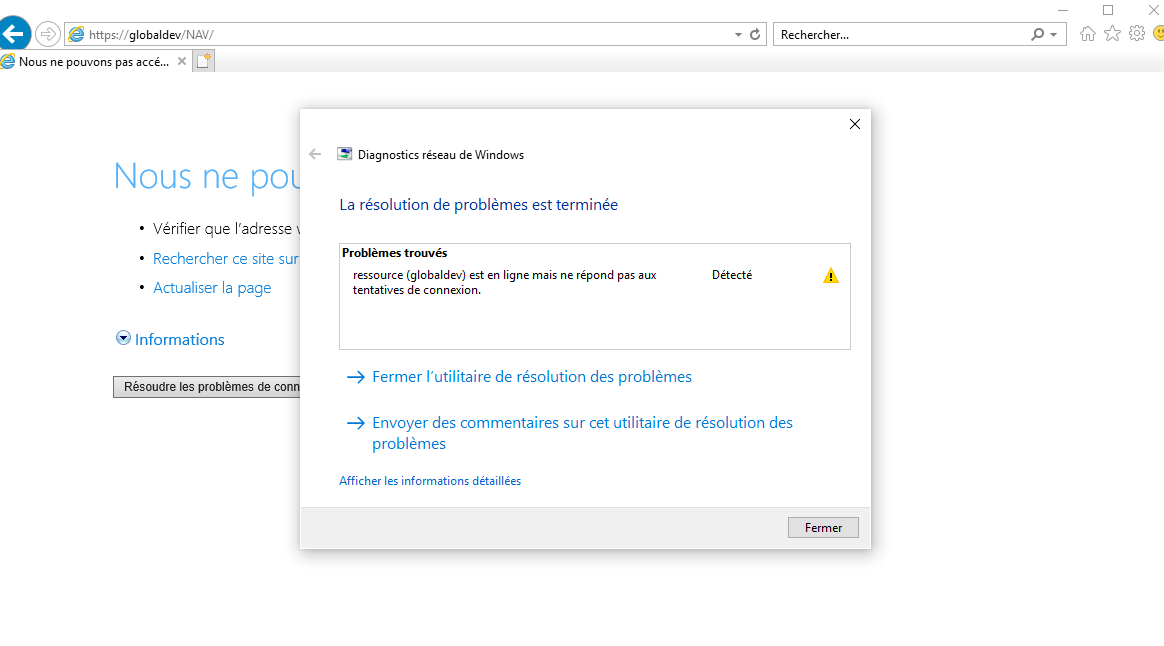Open the address bar autocomplete dropdown arrow

(738, 35)
